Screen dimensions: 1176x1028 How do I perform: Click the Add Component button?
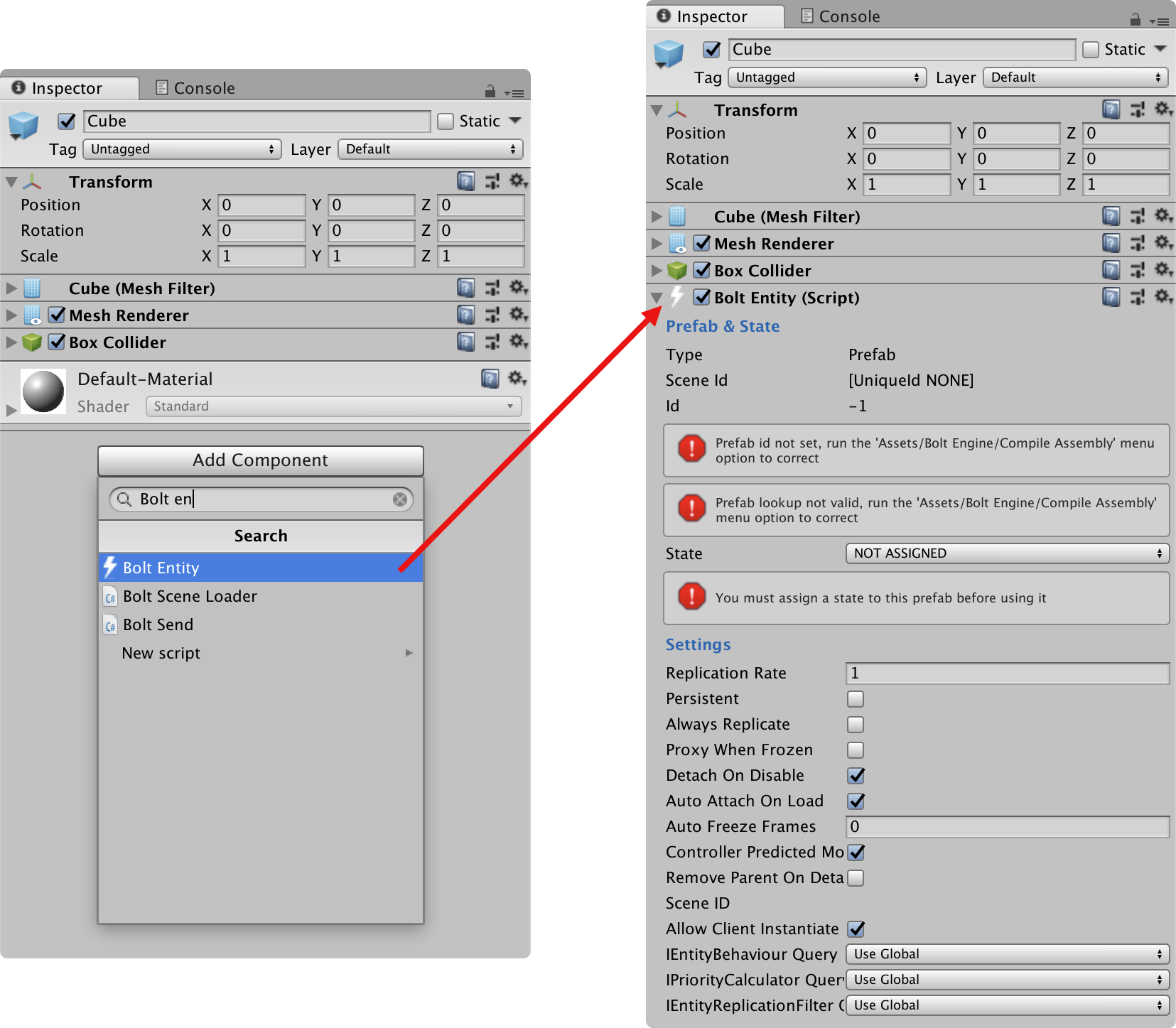point(261,460)
